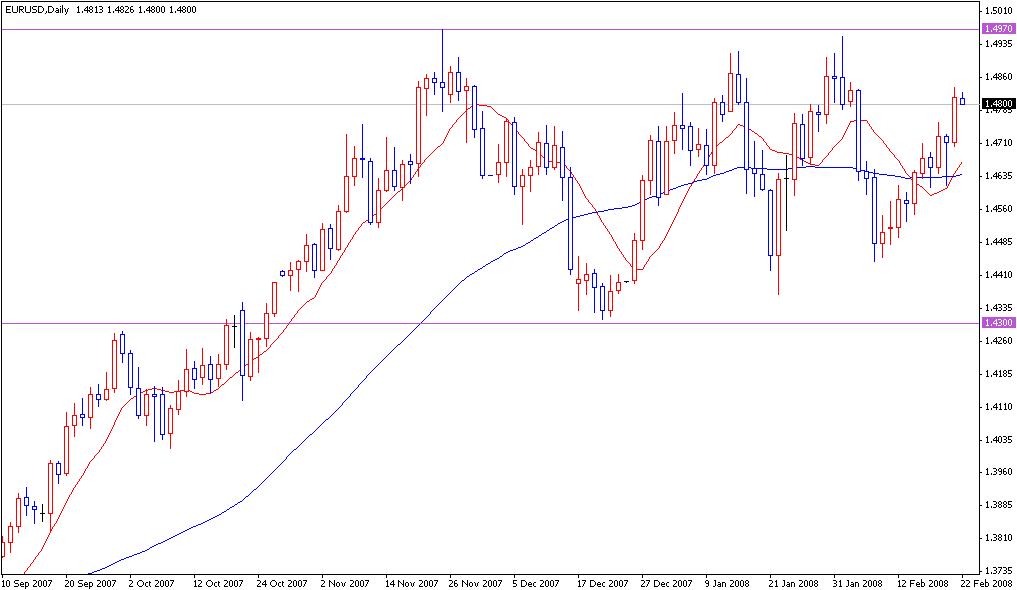Click the 21 Jan 2008 date label
This screenshot has width=1017, height=590.
pos(794,584)
